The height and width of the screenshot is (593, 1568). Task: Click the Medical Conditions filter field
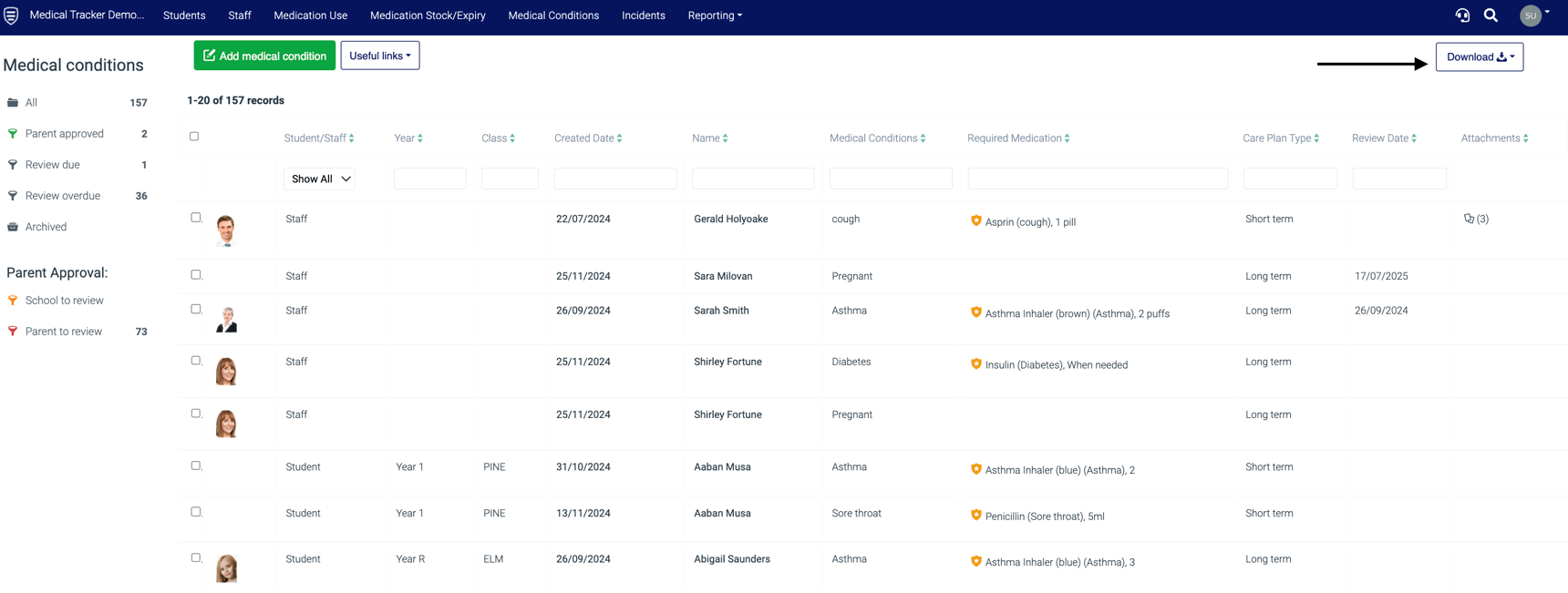coord(891,179)
